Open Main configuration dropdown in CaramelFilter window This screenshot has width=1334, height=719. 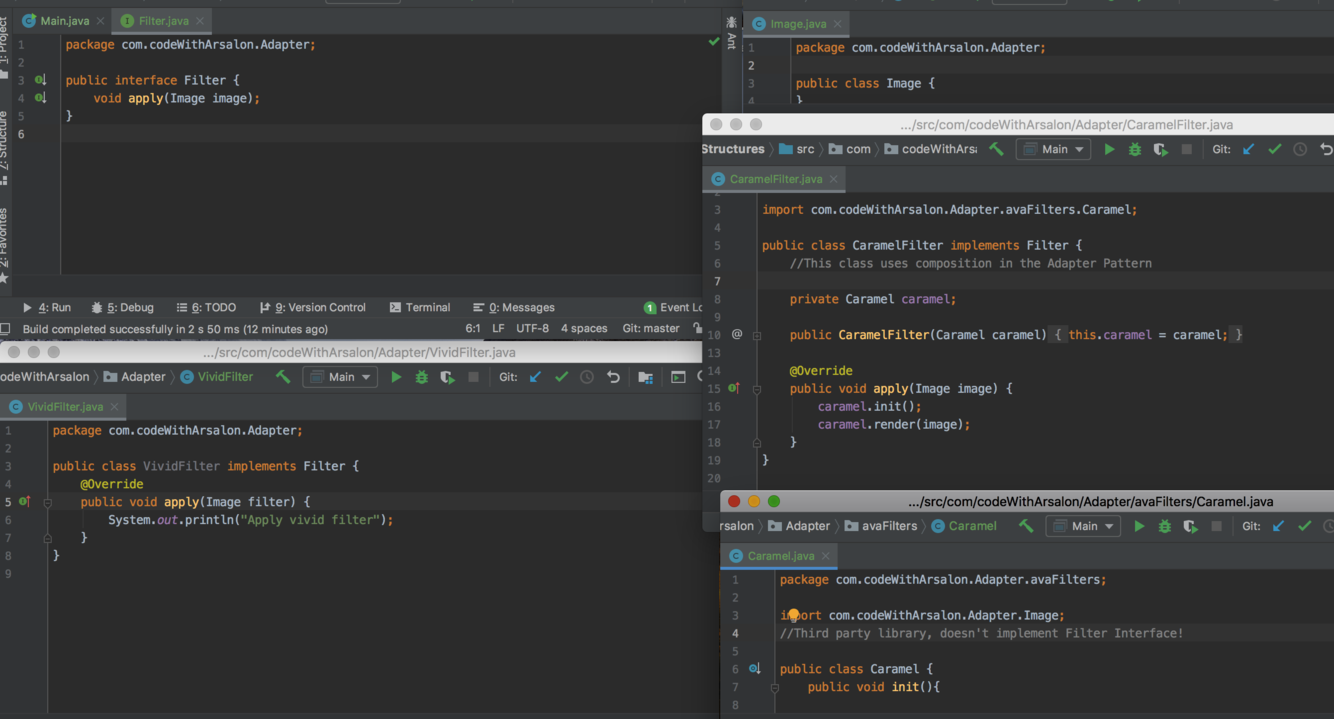click(x=1054, y=149)
